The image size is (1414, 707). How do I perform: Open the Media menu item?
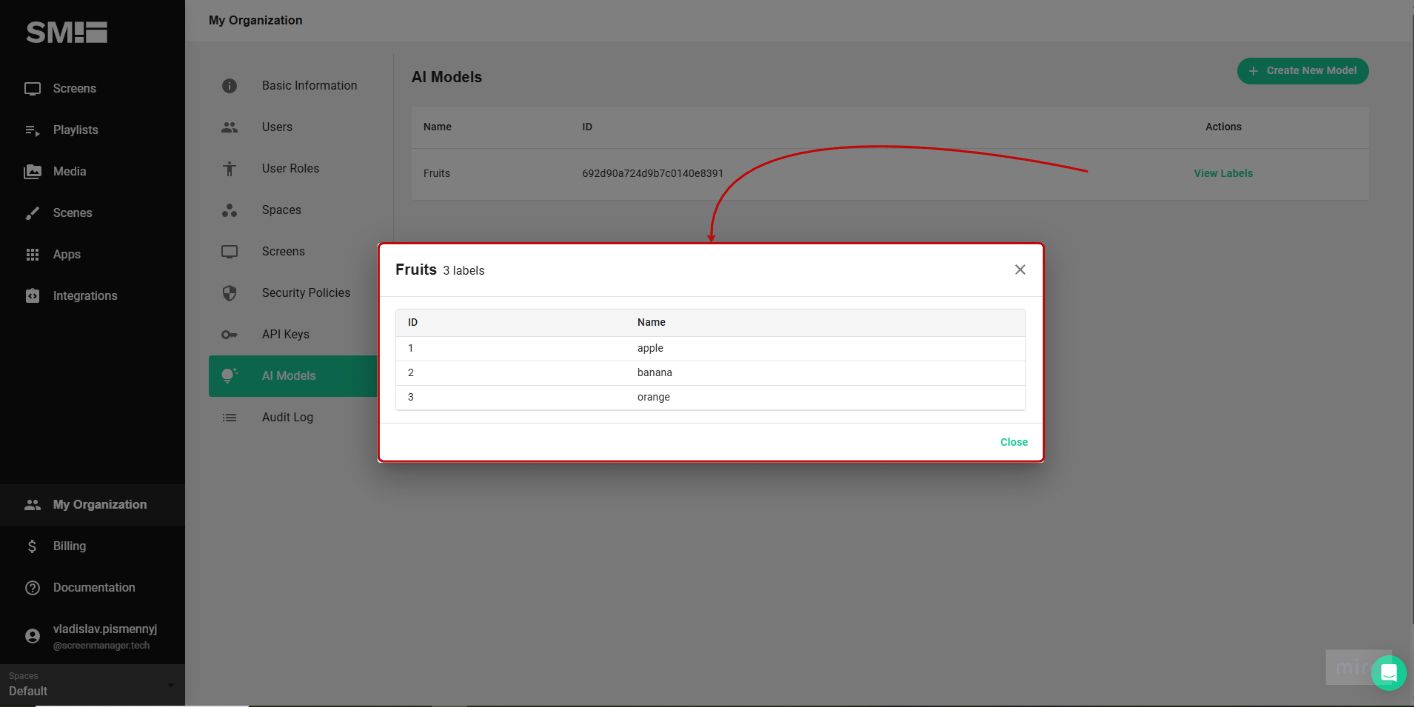pyautogui.click(x=69, y=172)
